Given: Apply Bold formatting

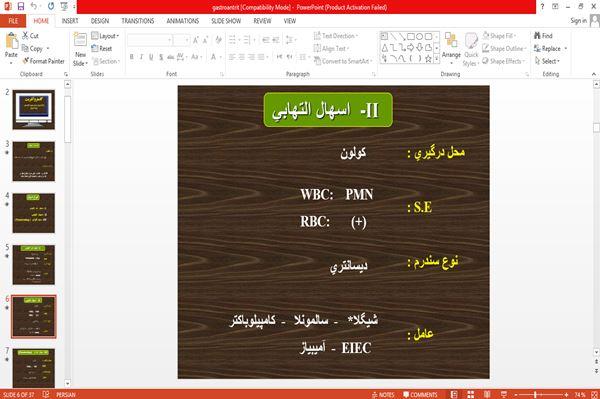Looking at the screenshot, I should [x=132, y=57].
